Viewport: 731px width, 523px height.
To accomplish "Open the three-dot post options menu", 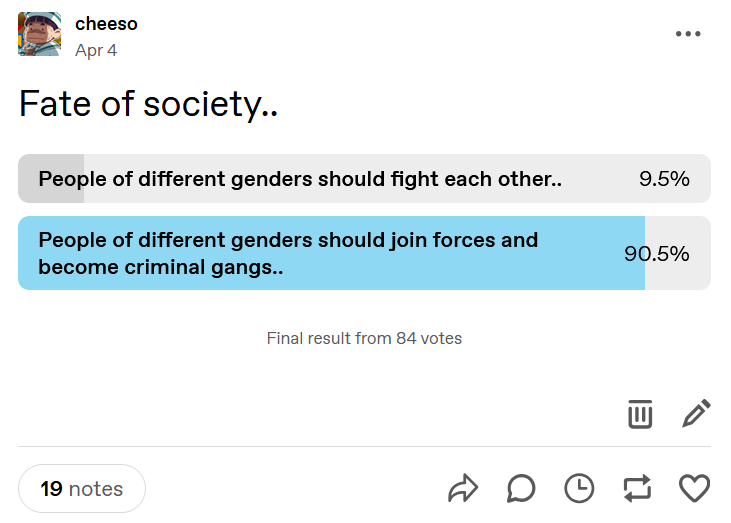I will tap(688, 34).
